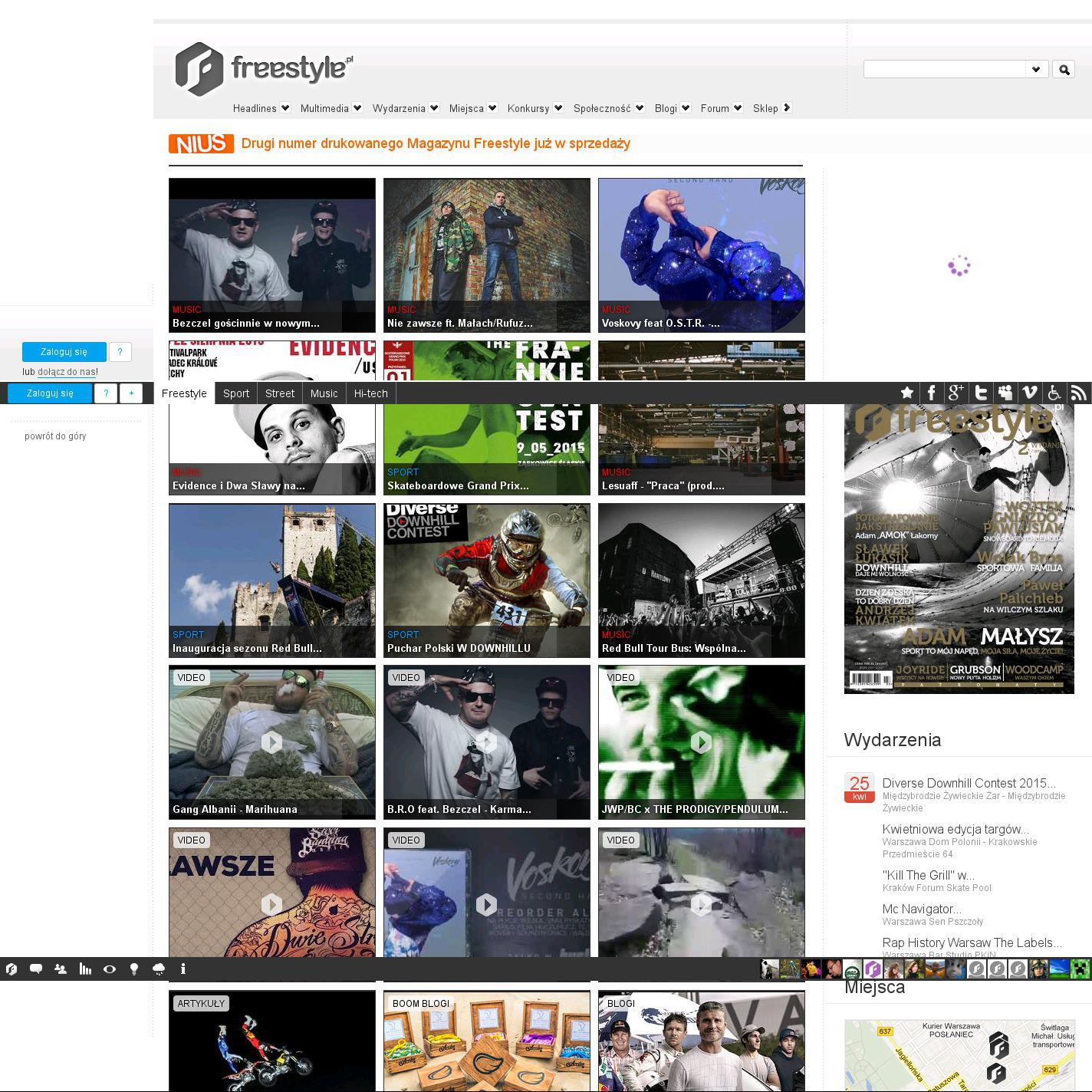Select the Hi-tech tab
This screenshot has height=1092, width=1092.
coord(370,393)
